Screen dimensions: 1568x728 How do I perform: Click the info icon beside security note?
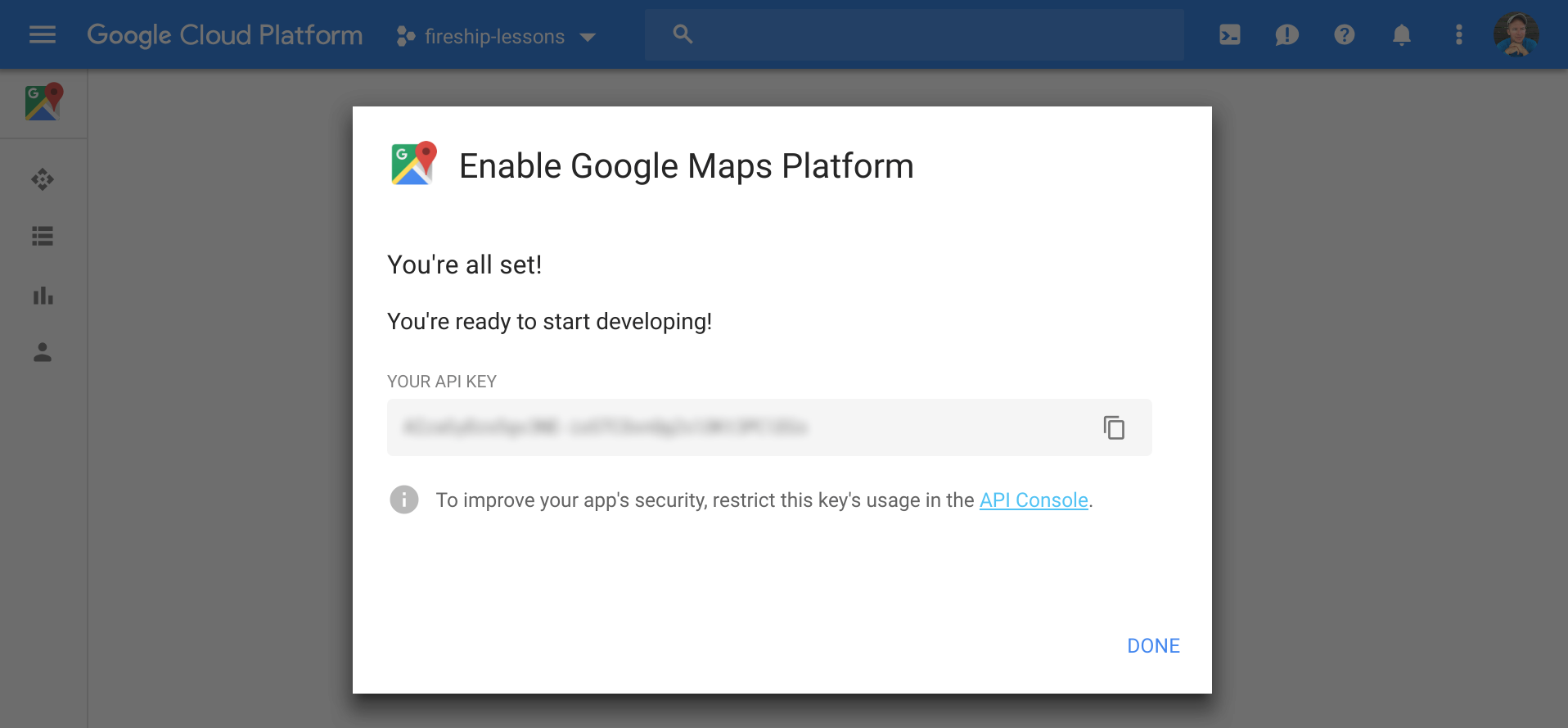(404, 500)
